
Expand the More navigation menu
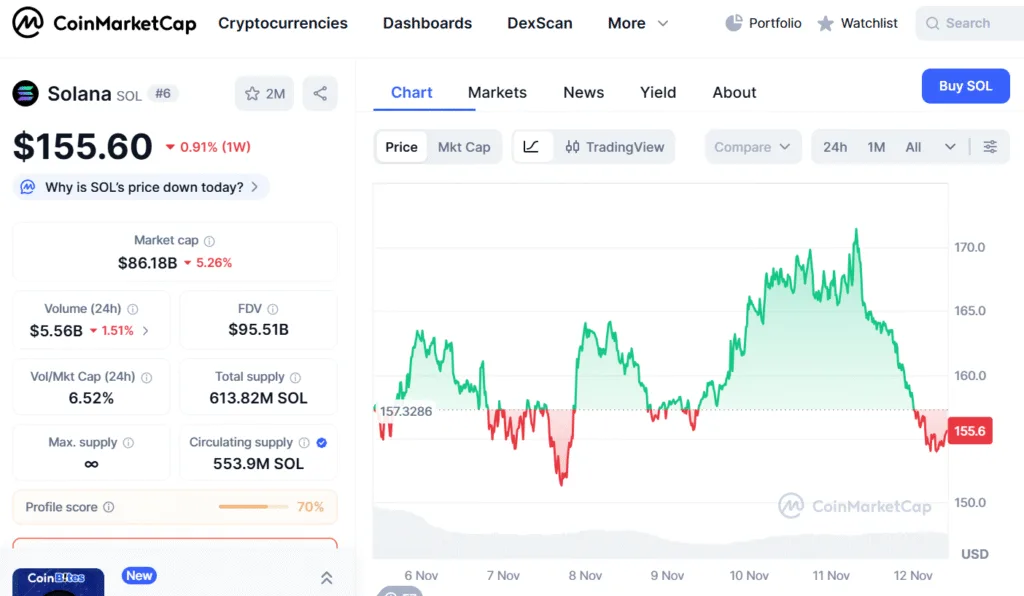(637, 22)
